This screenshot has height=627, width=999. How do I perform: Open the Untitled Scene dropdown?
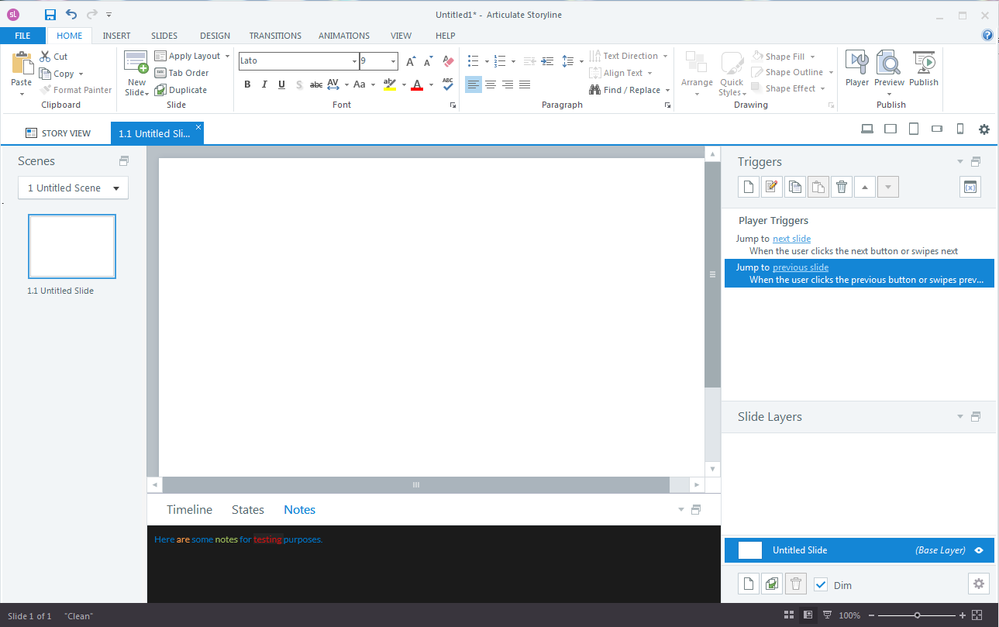73,188
